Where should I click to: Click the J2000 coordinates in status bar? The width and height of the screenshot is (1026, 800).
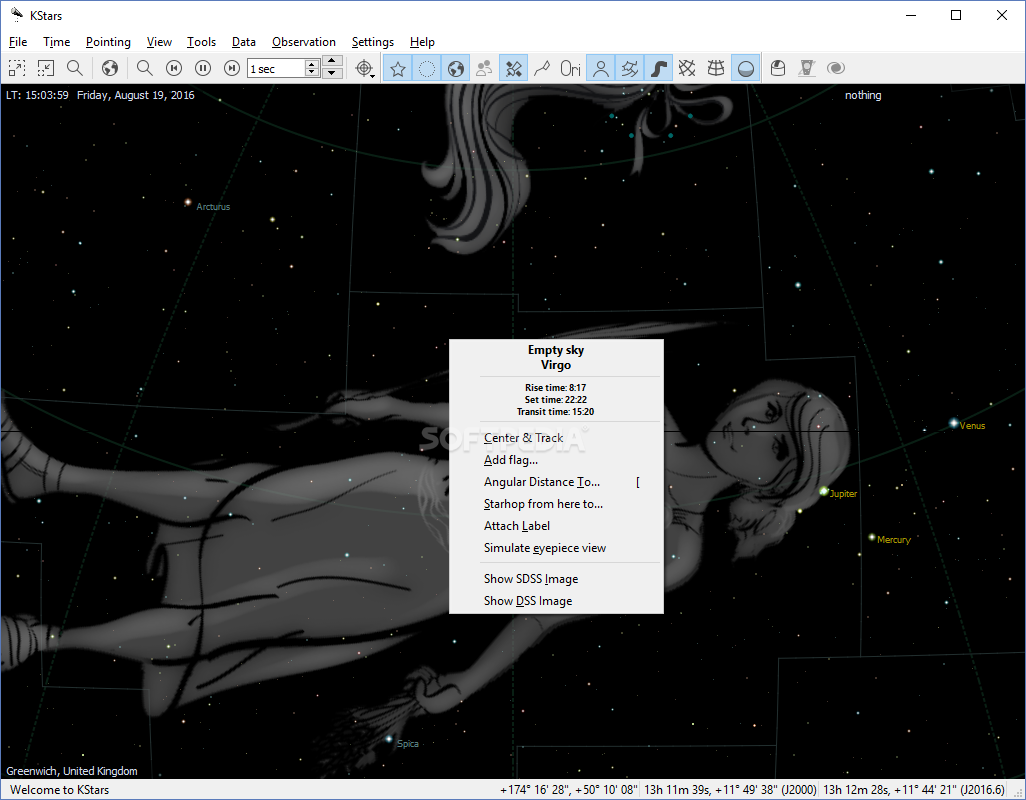[730, 790]
